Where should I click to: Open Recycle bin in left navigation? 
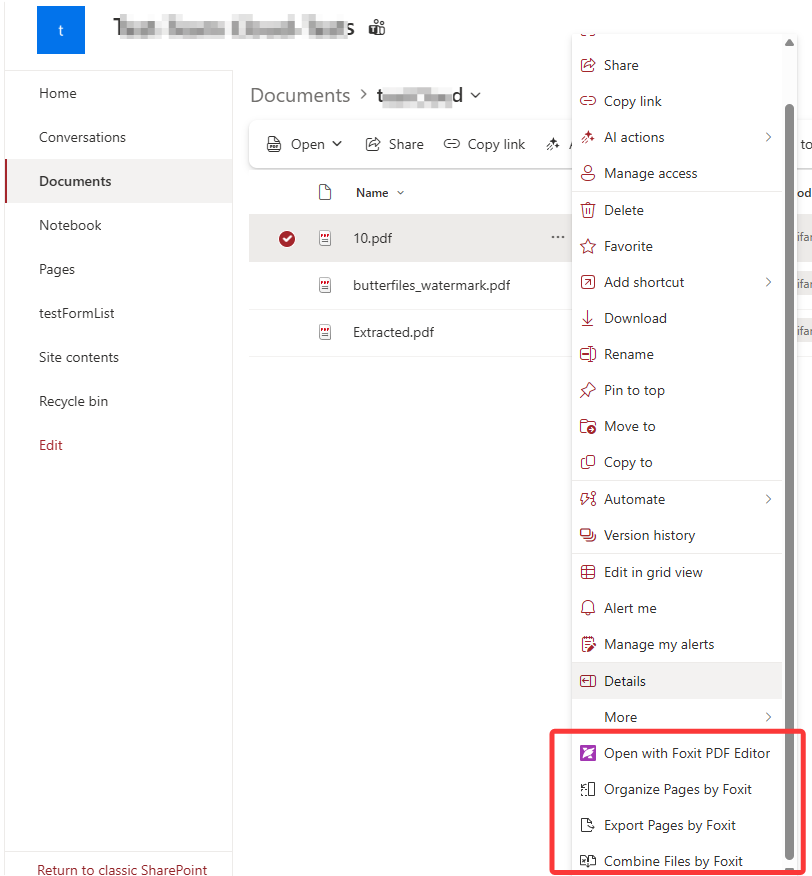point(73,401)
